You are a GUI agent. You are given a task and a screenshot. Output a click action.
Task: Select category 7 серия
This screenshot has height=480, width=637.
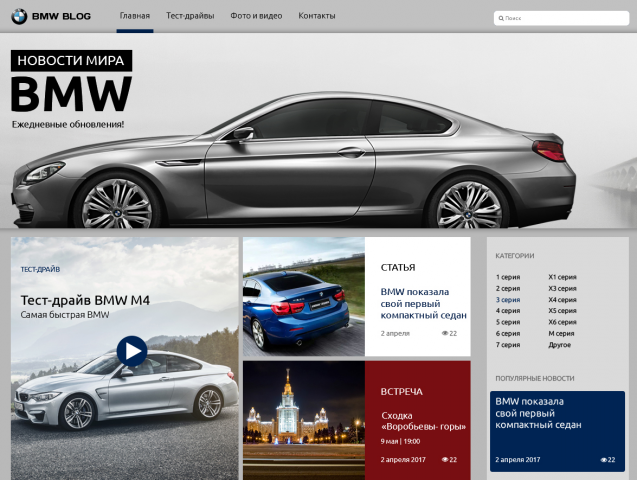[508, 345]
